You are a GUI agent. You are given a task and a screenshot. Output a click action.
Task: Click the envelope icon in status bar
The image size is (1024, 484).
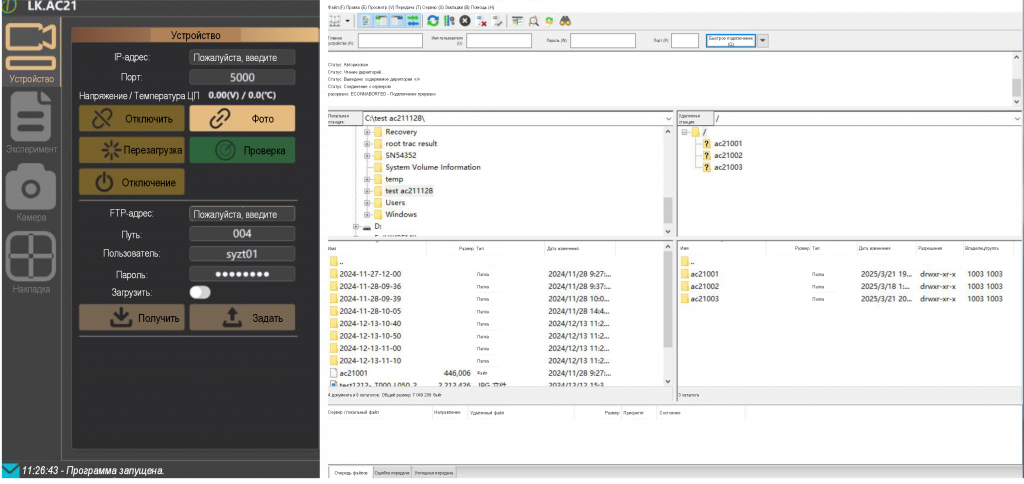point(11,470)
